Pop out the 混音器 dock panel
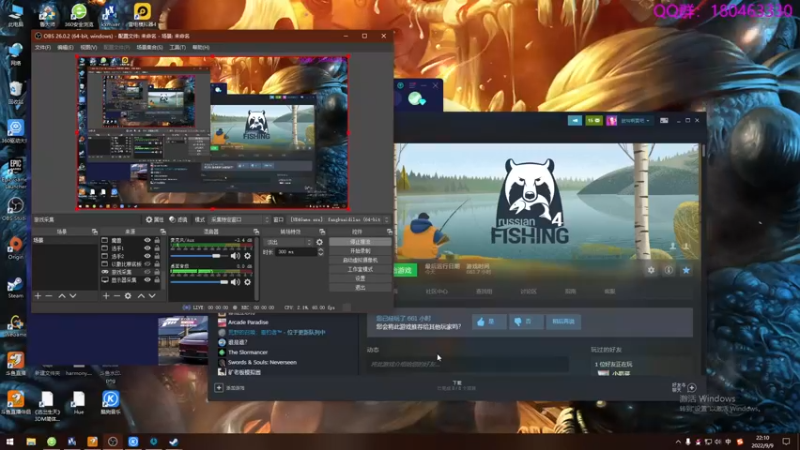 tap(256, 232)
